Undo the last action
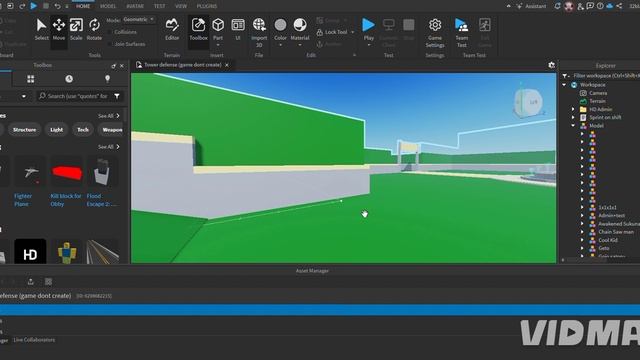This screenshot has height=360, width=640. [58, 6]
